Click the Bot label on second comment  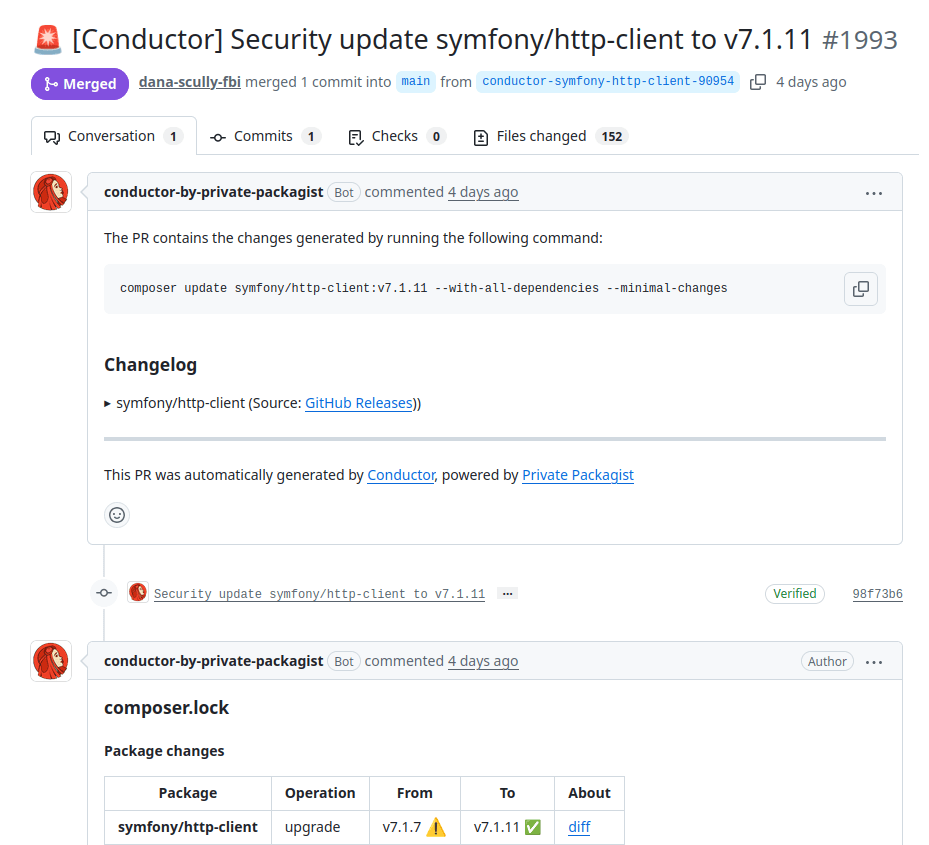(x=344, y=661)
